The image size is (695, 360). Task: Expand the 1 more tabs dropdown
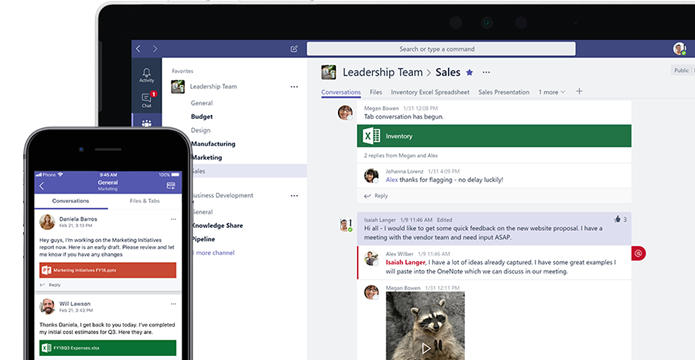click(x=552, y=92)
